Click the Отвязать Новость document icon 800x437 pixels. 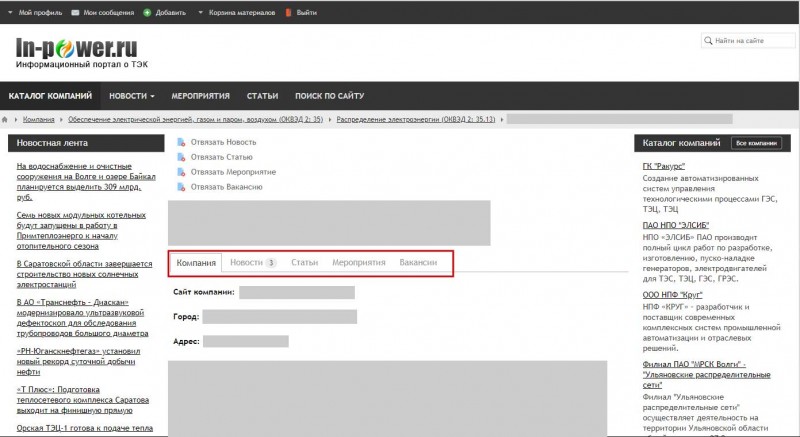(181, 142)
